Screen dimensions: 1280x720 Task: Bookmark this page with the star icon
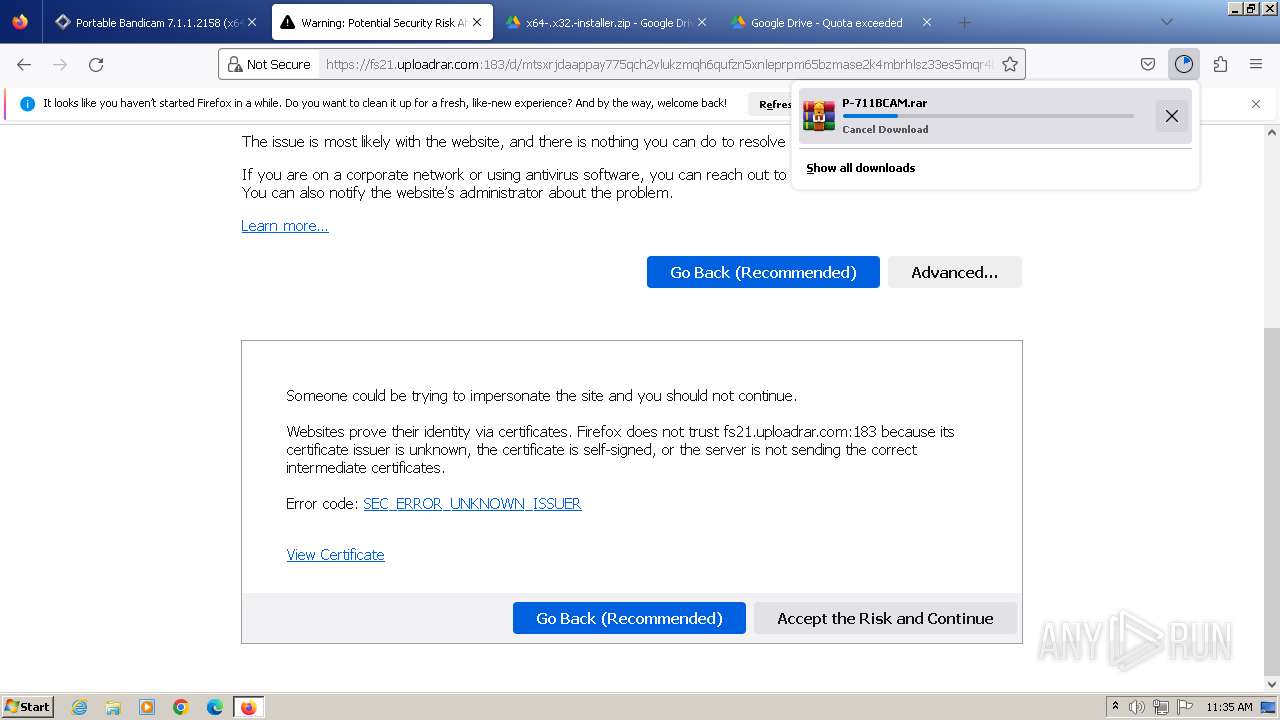point(1010,64)
